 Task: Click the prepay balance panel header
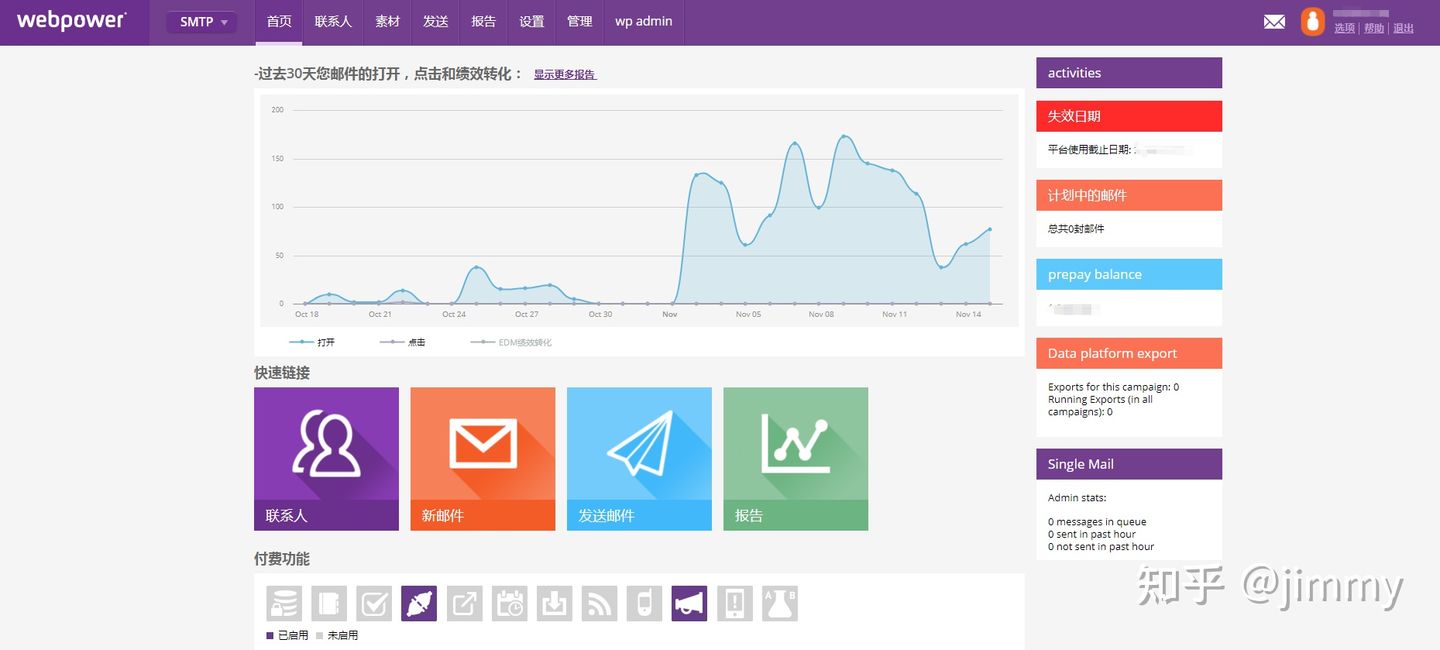(1129, 274)
